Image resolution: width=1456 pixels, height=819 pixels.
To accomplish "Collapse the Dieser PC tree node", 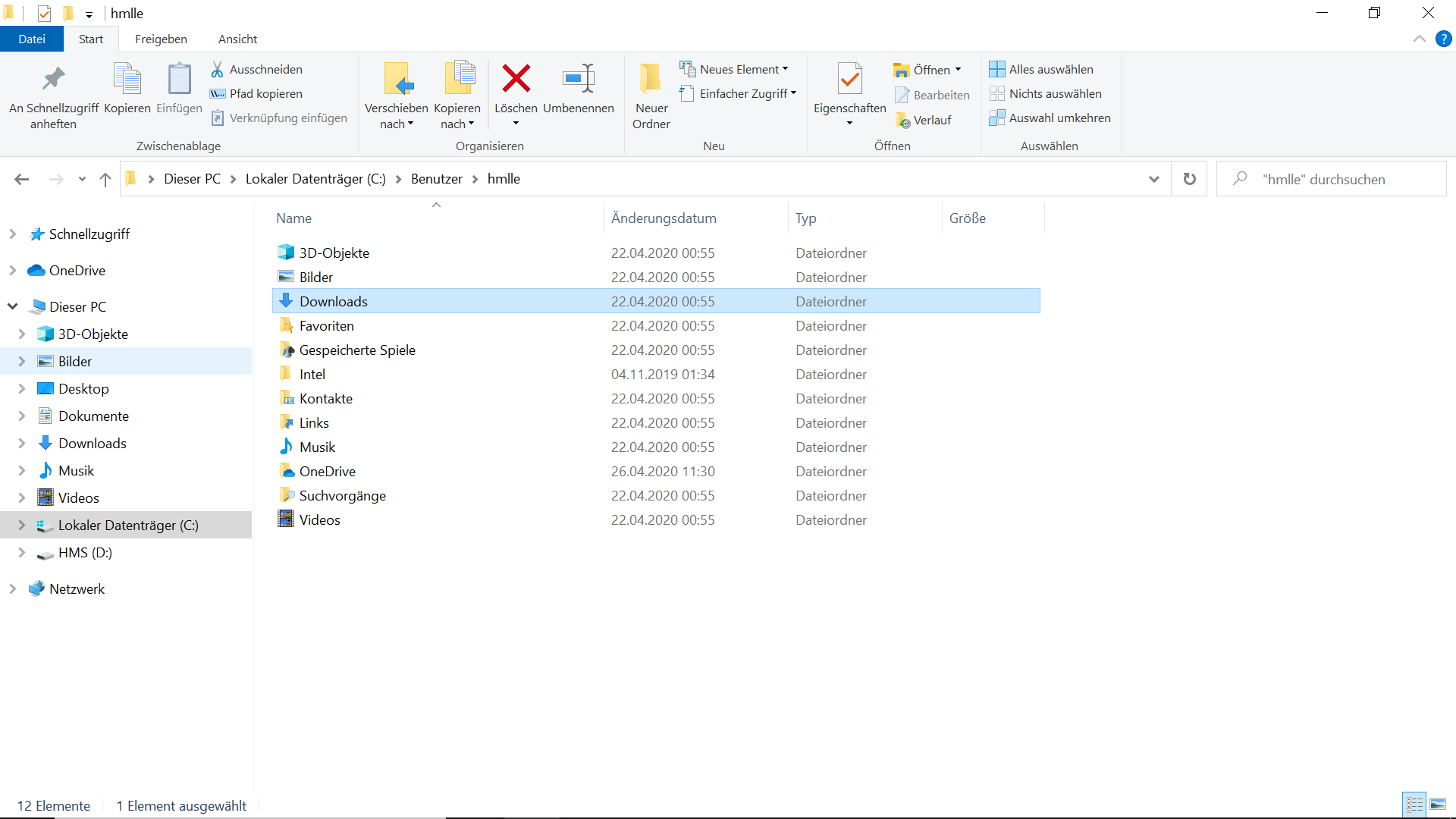I will (13, 306).
